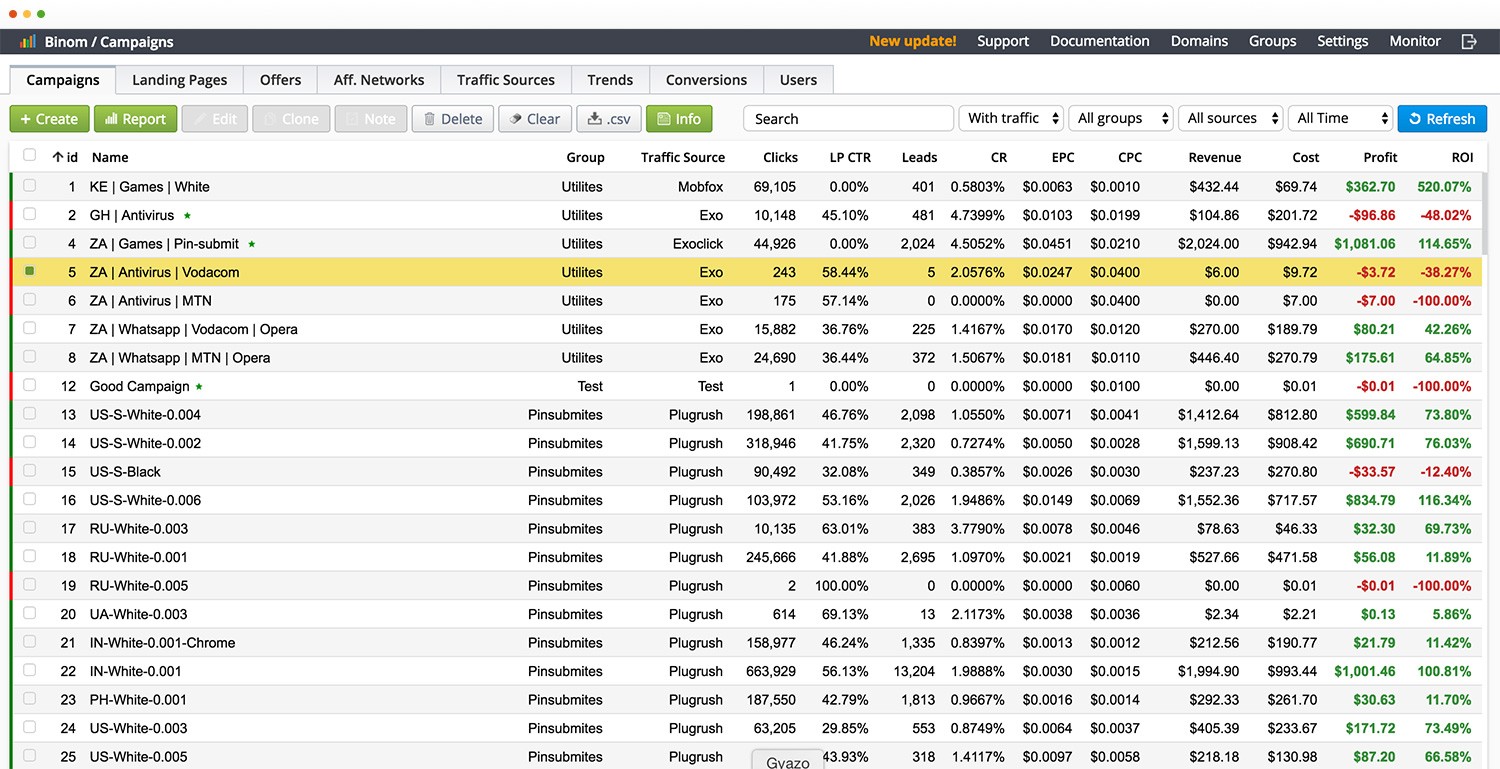This screenshot has height=769, width=1500.
Task: Open the Support link
Action: [x=1003, y=41]
